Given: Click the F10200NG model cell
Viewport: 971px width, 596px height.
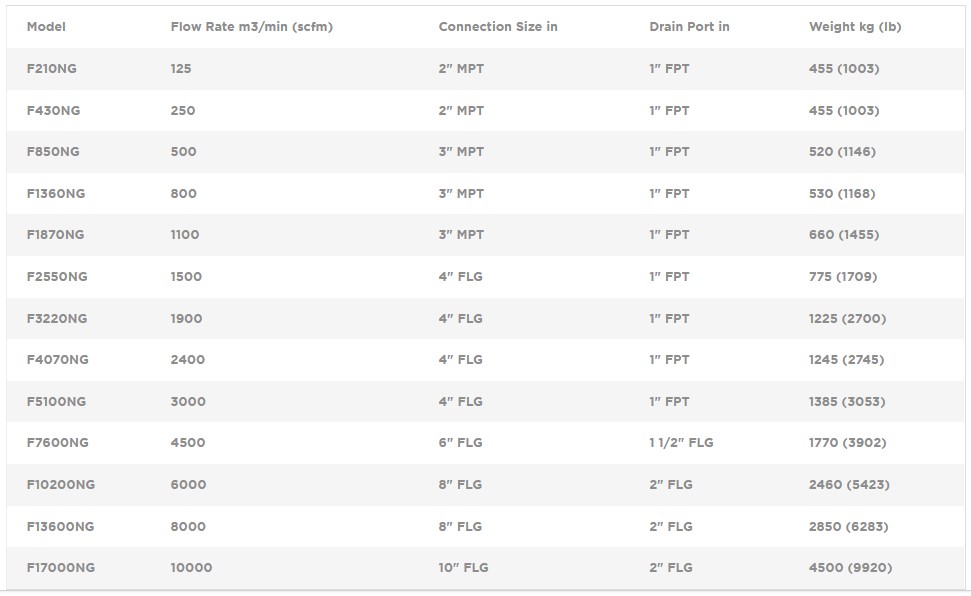Looking at the screenshot, I should tap(61, 485).
